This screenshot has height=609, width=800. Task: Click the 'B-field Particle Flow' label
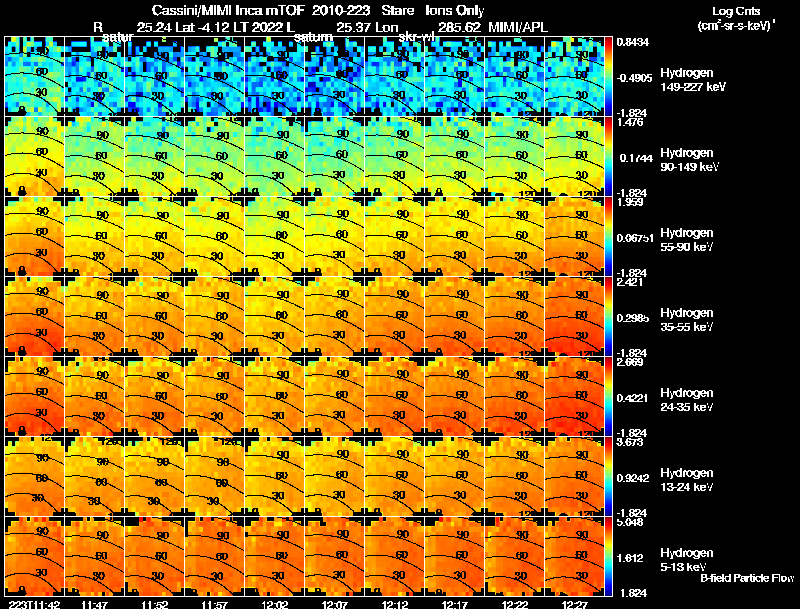pyautogui.click(x=747, y=578)
